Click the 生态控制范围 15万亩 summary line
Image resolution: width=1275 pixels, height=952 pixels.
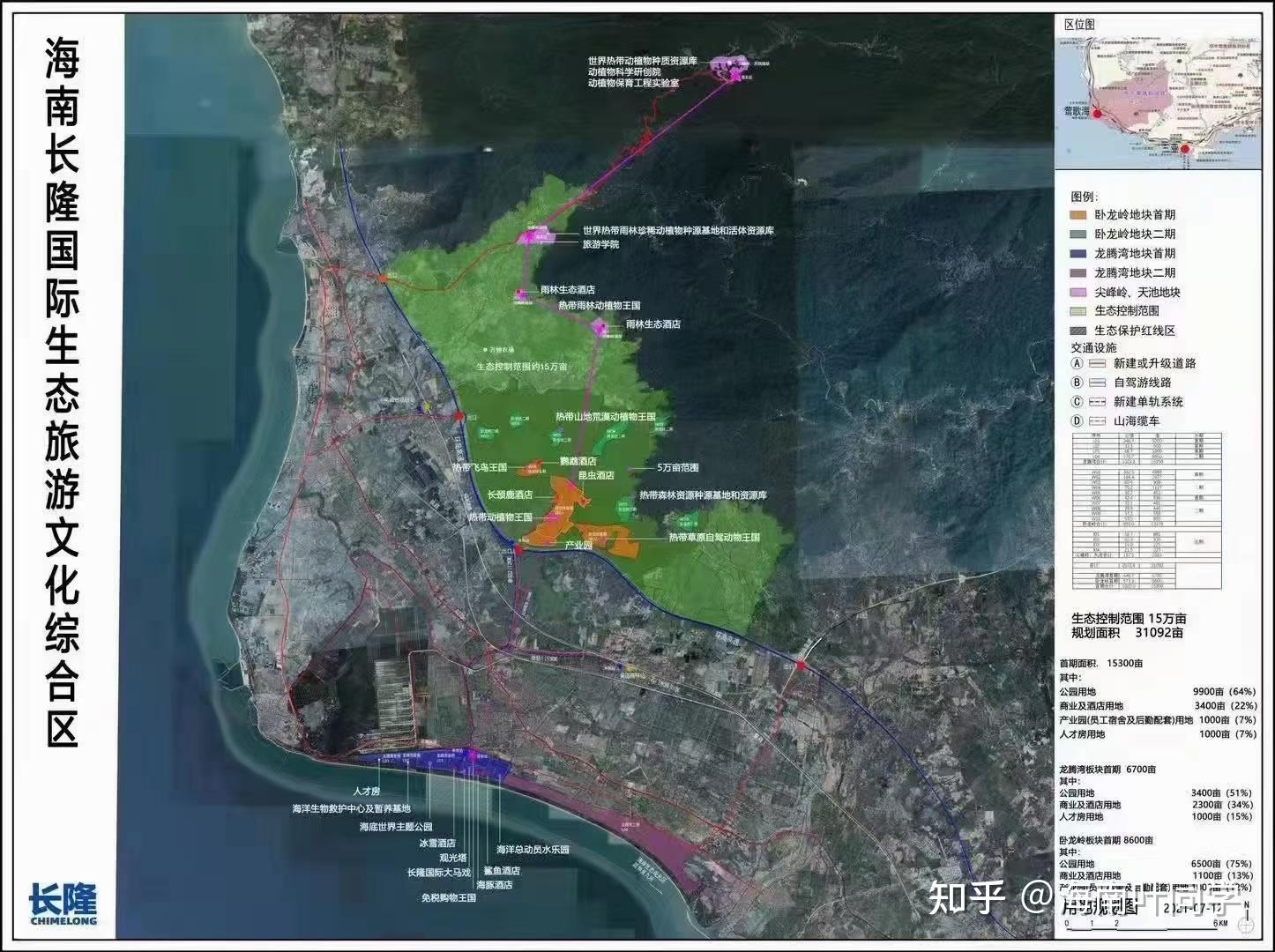point(1129,619)
